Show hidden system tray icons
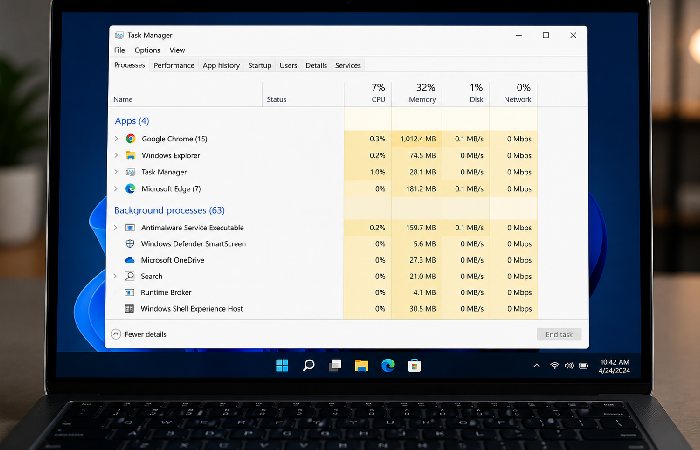 pyautogui.click(x=537, y=366)
